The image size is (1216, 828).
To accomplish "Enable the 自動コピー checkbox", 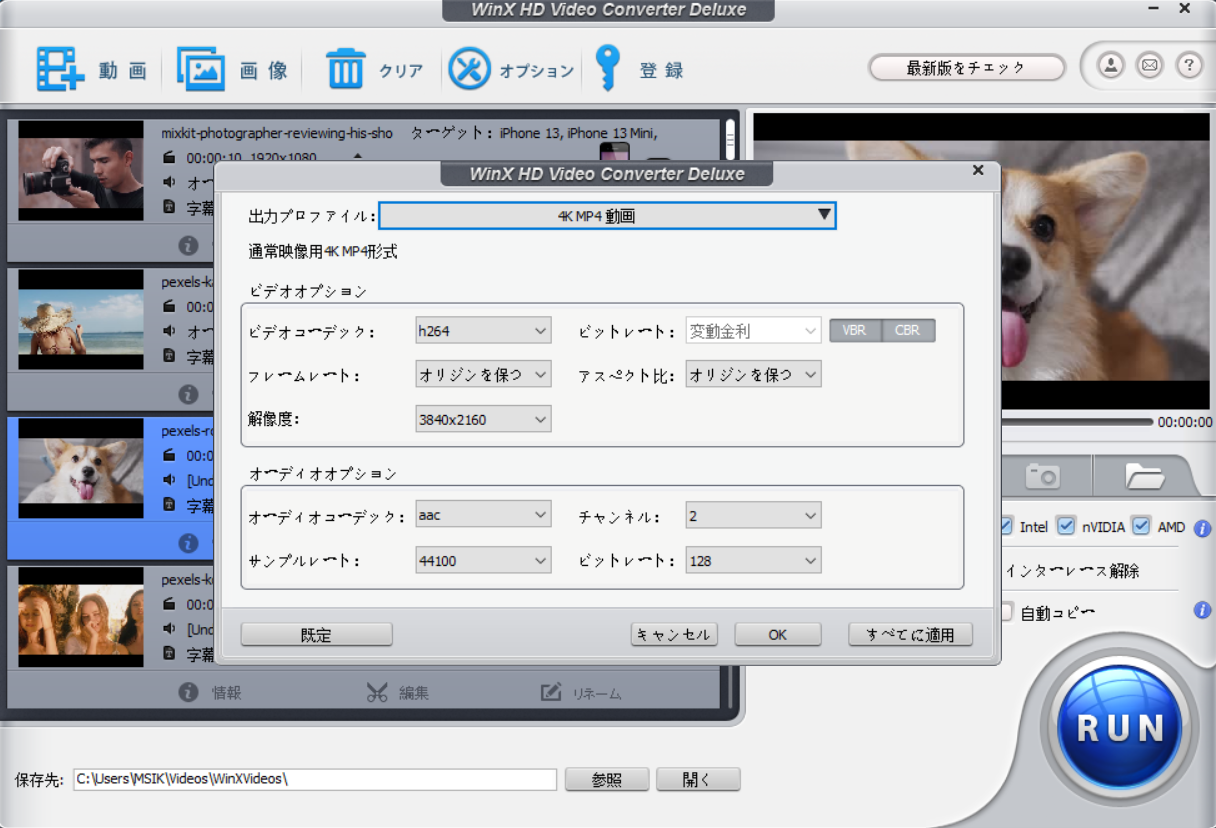I will coord(1006,611).
